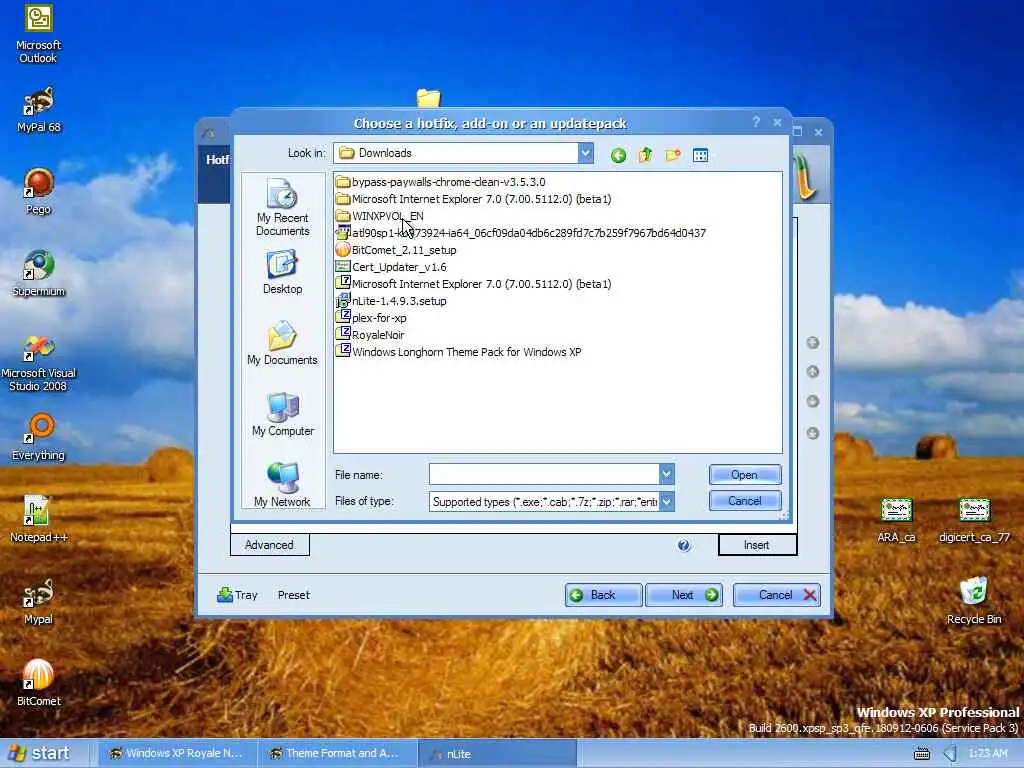1024x768 pixels.
Task: Jump to My Documents place
Action: [x=282, y=344]
